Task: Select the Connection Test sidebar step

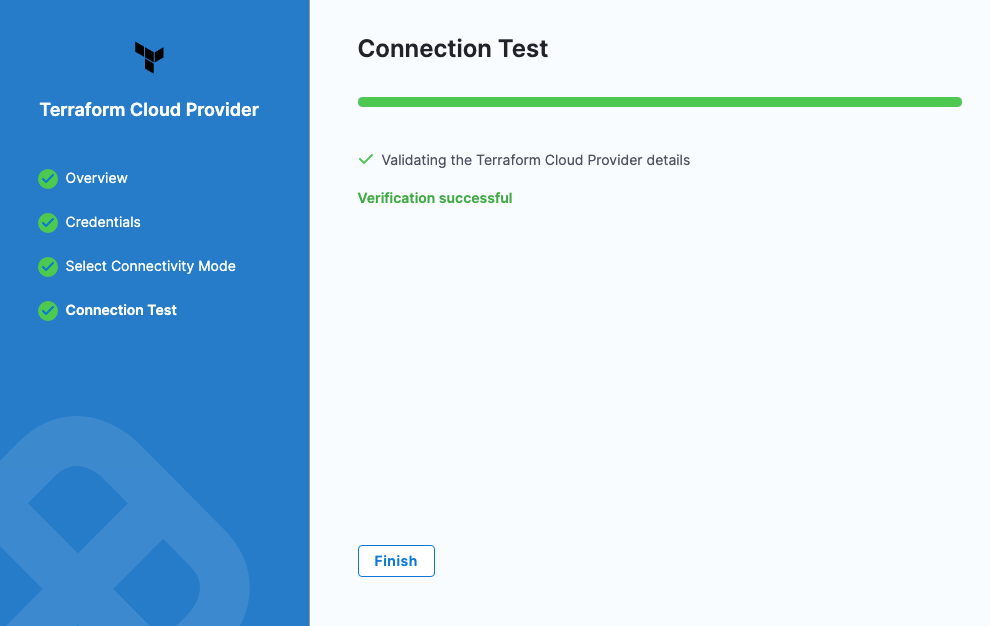Action: pos(121,310)
